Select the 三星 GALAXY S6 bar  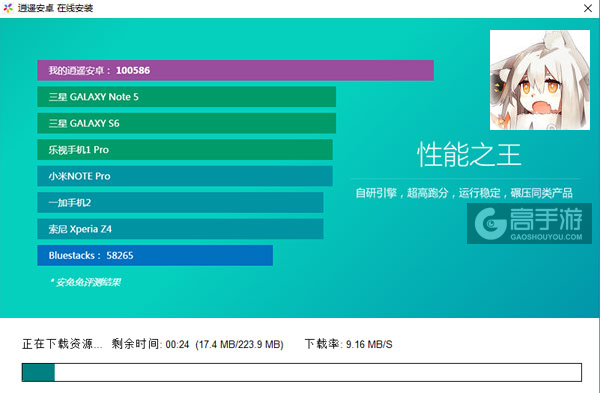pyautogui.click(x=186, y=123)
